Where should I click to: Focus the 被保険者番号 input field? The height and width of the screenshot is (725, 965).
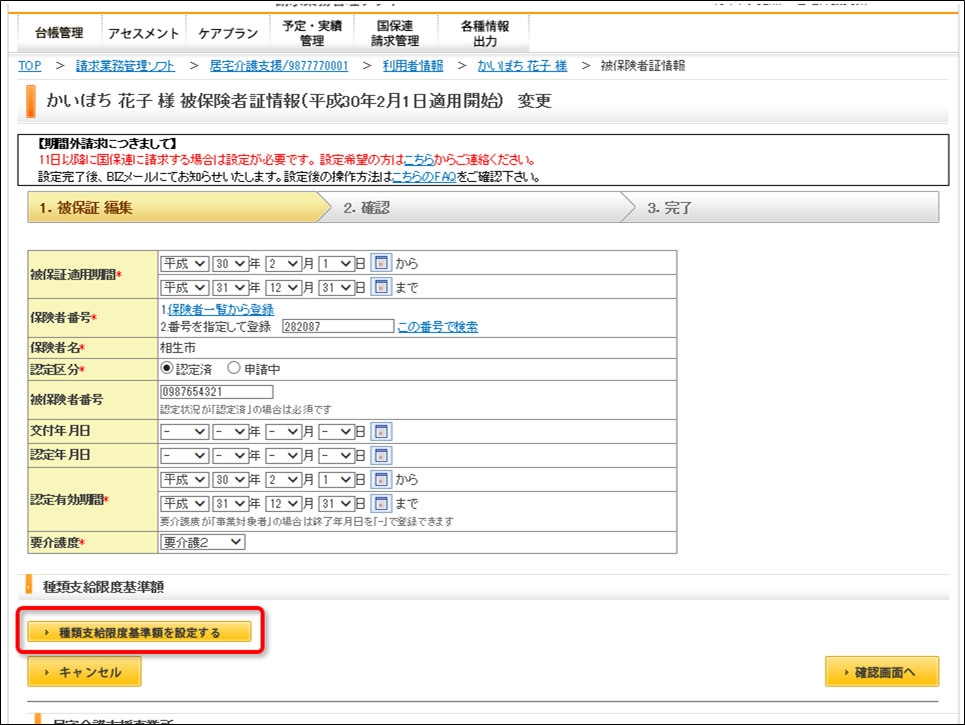click(x=217, y=392)
